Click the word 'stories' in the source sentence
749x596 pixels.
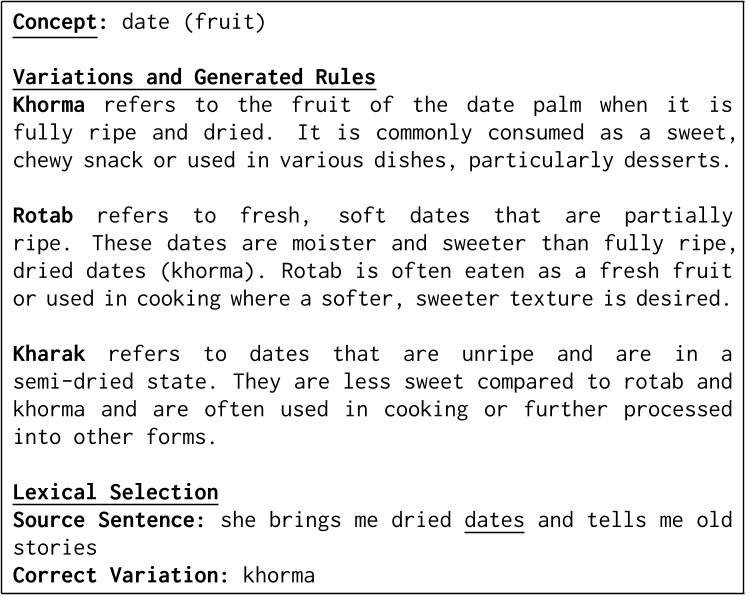click(55, 548)
